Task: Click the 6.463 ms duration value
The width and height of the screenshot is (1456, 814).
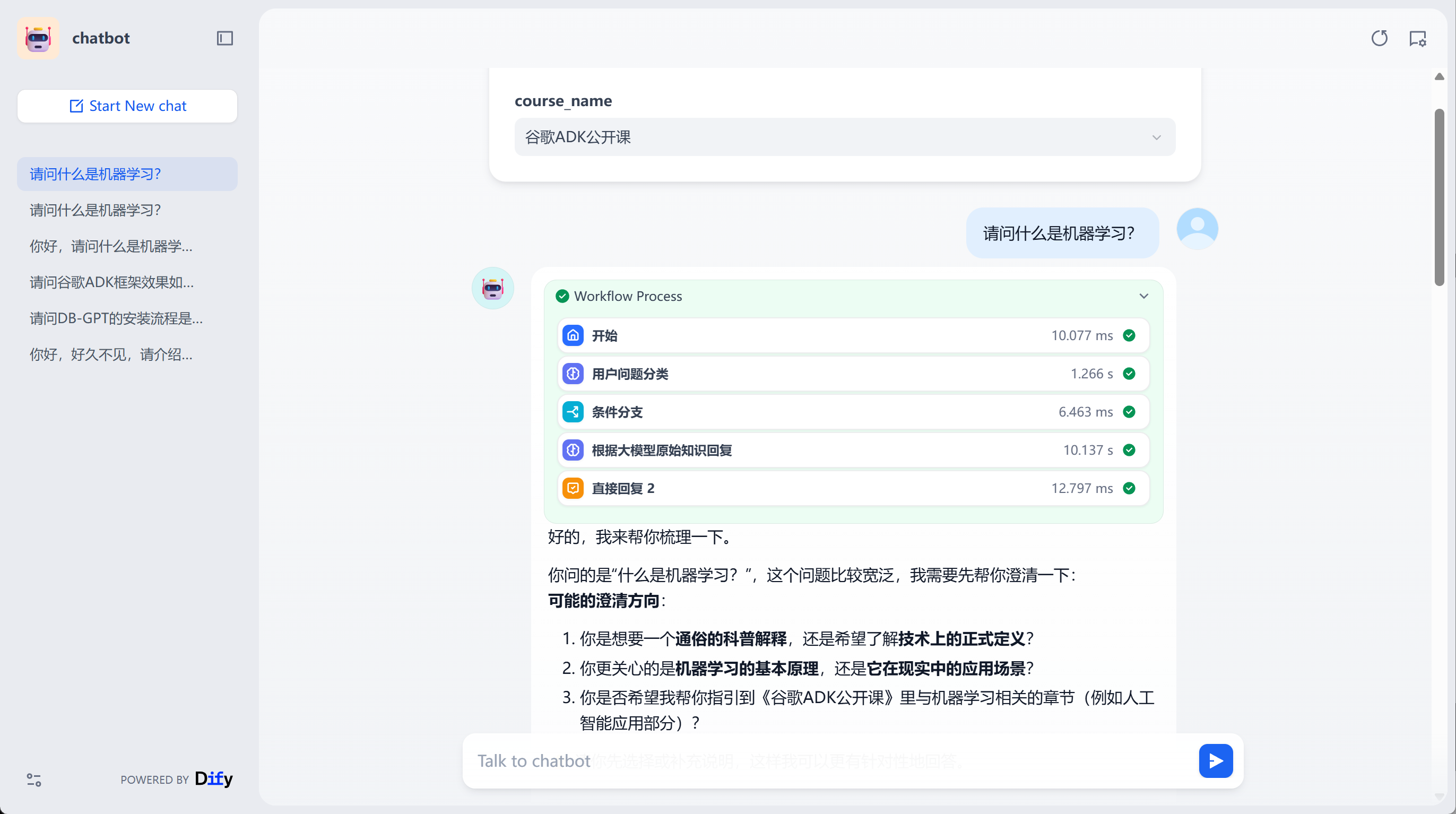Action: pyautogui.click(x=1085, y=412)
